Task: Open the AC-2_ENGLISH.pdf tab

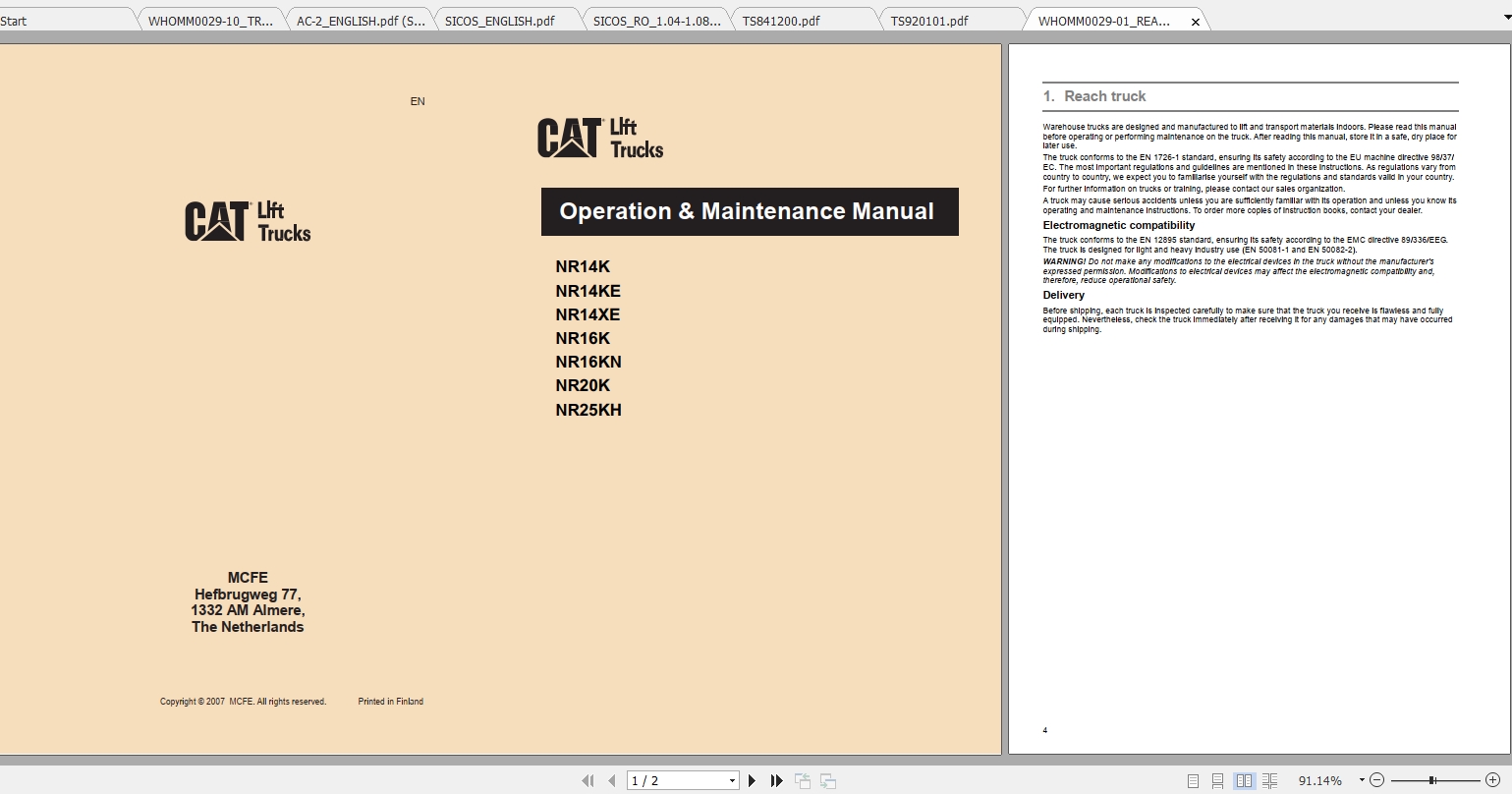Action: click(x=361, y=21)
